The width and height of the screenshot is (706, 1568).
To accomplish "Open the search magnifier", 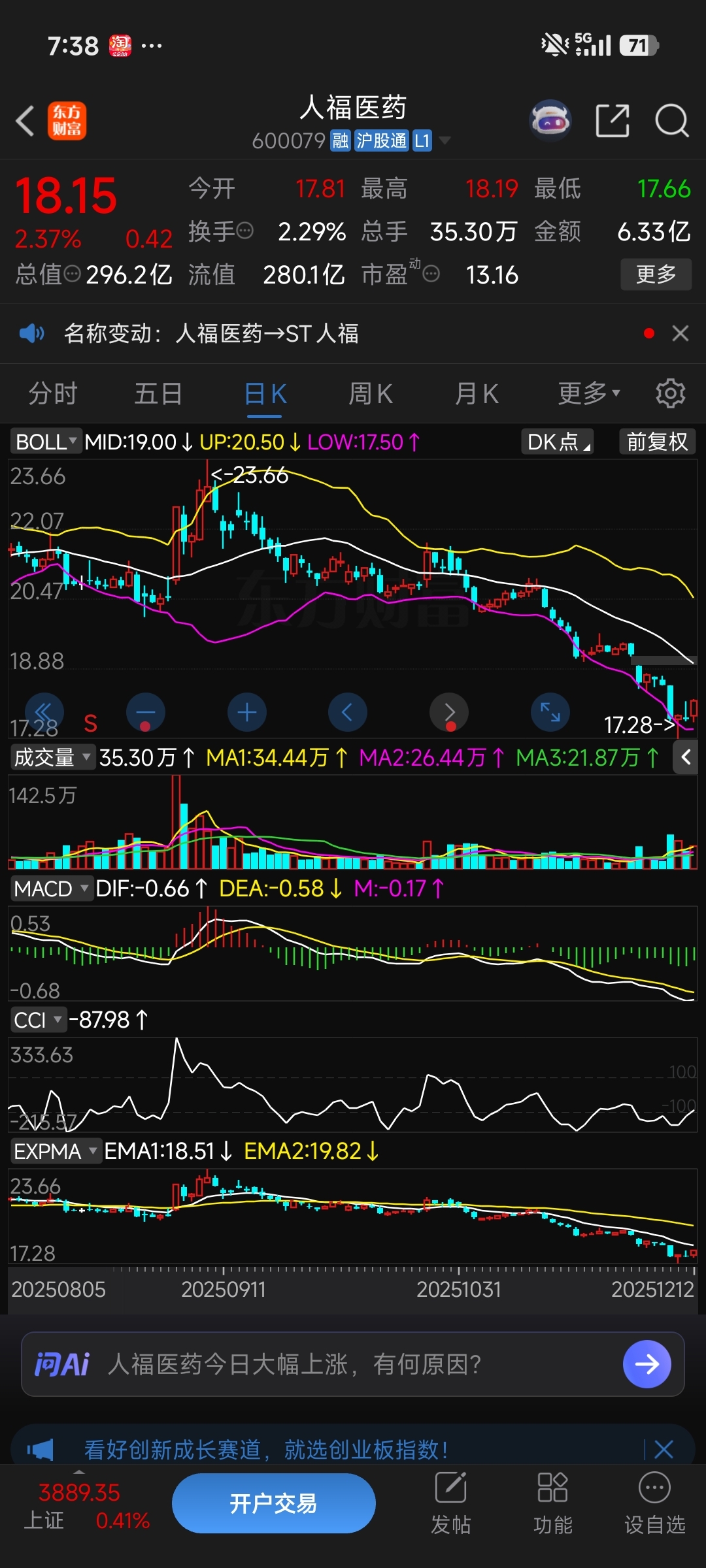I will click(671, 121).
